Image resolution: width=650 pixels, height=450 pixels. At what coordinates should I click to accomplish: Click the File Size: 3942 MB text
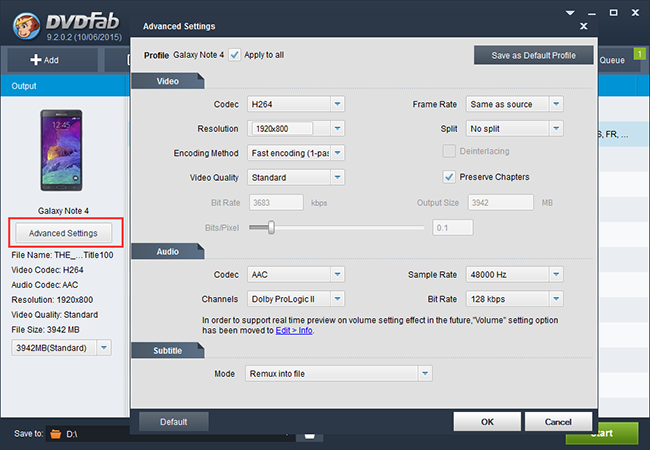click(x=45, y=329)
